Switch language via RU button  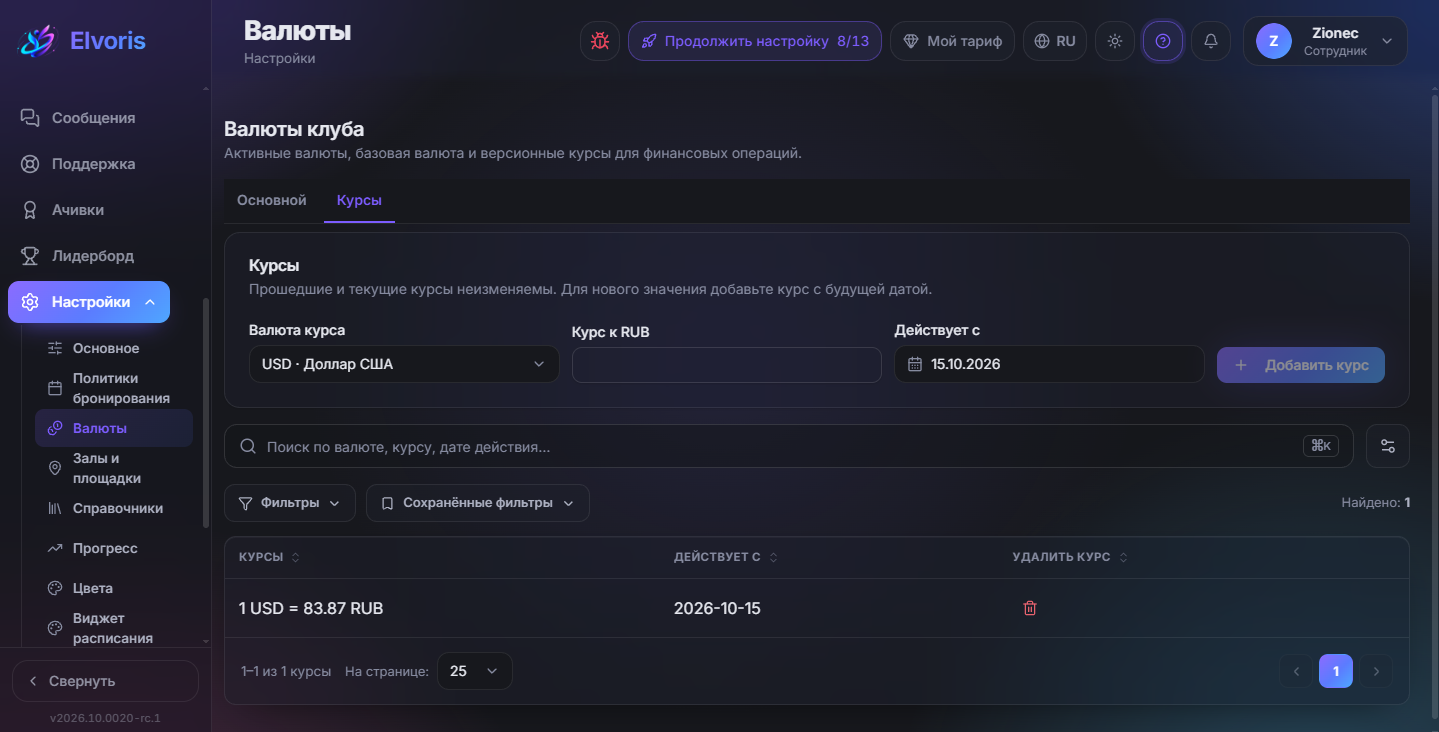(x=1055, y=41)
